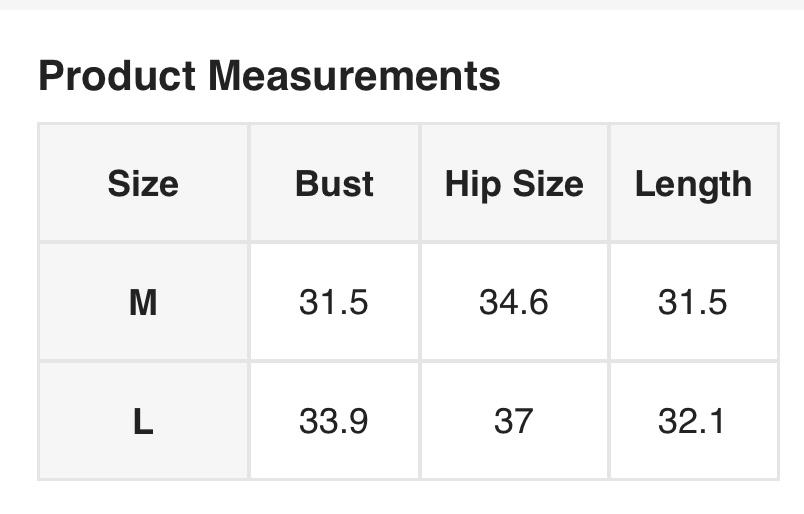Click the light gray strip above the heading
This screenshot has width=804, height=514.
[x=400, y=4]
